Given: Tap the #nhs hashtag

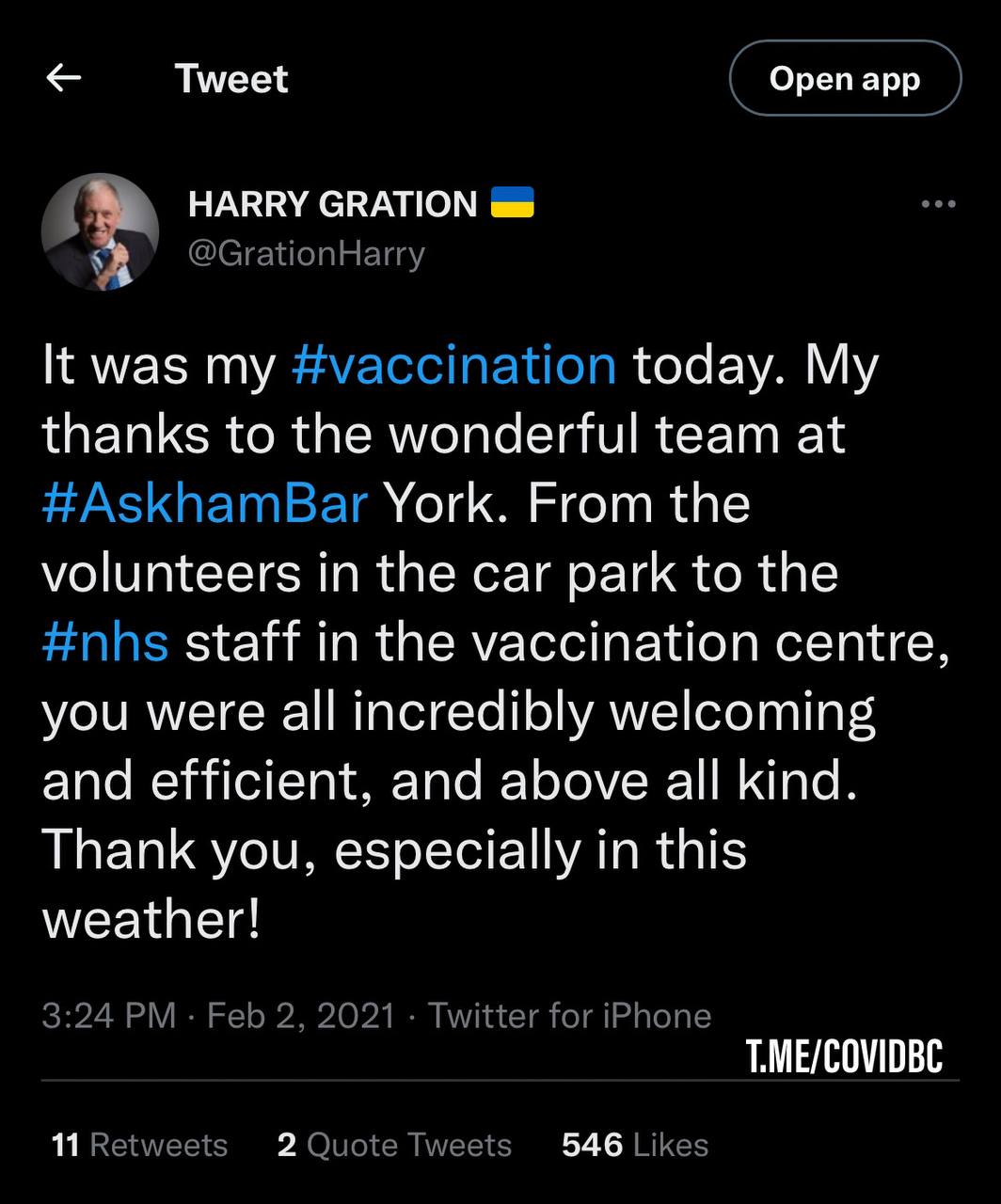Looking at the screenshot, I should pos(105,642).
